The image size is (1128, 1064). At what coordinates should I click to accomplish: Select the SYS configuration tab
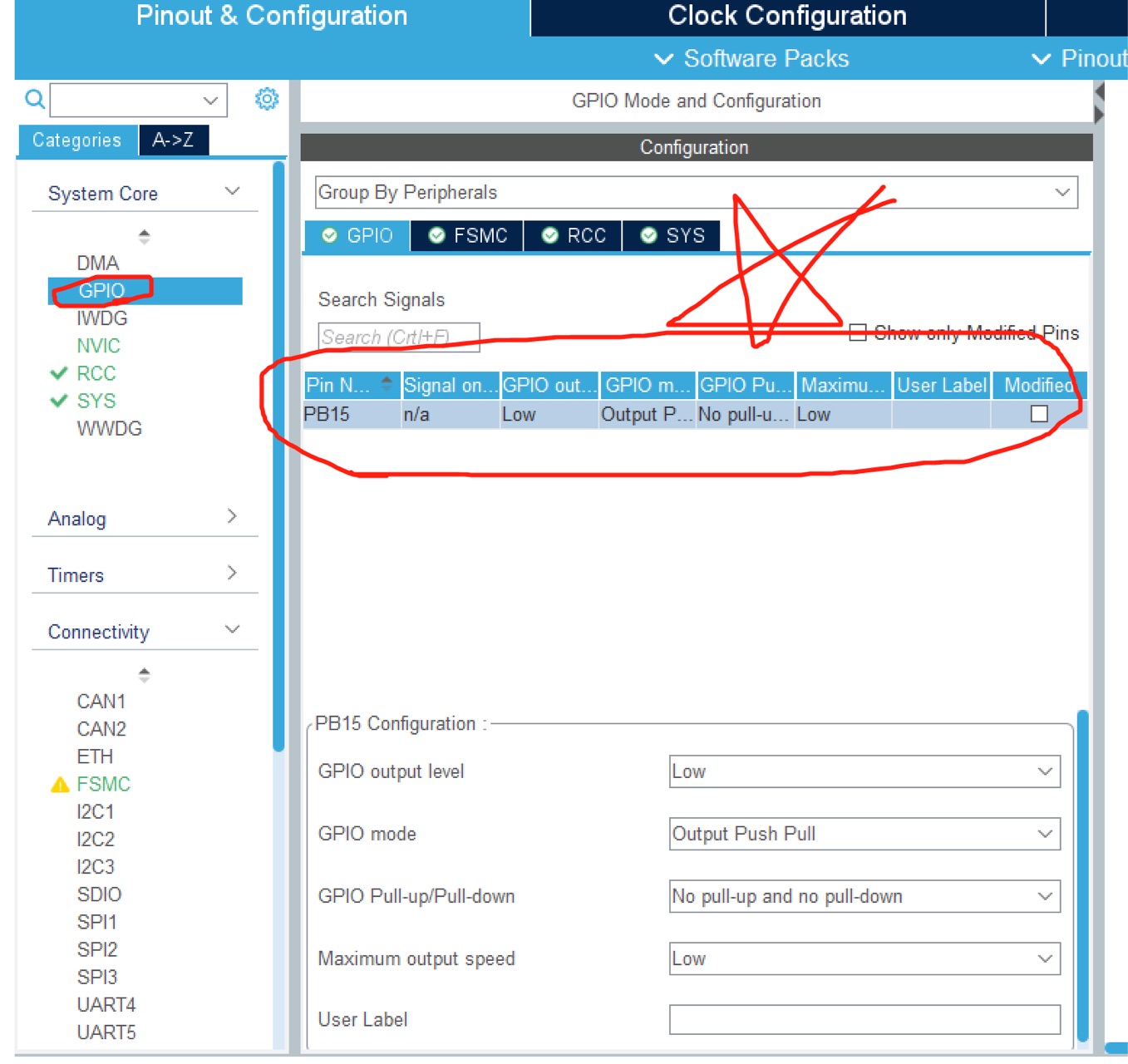tap(672, 235)
